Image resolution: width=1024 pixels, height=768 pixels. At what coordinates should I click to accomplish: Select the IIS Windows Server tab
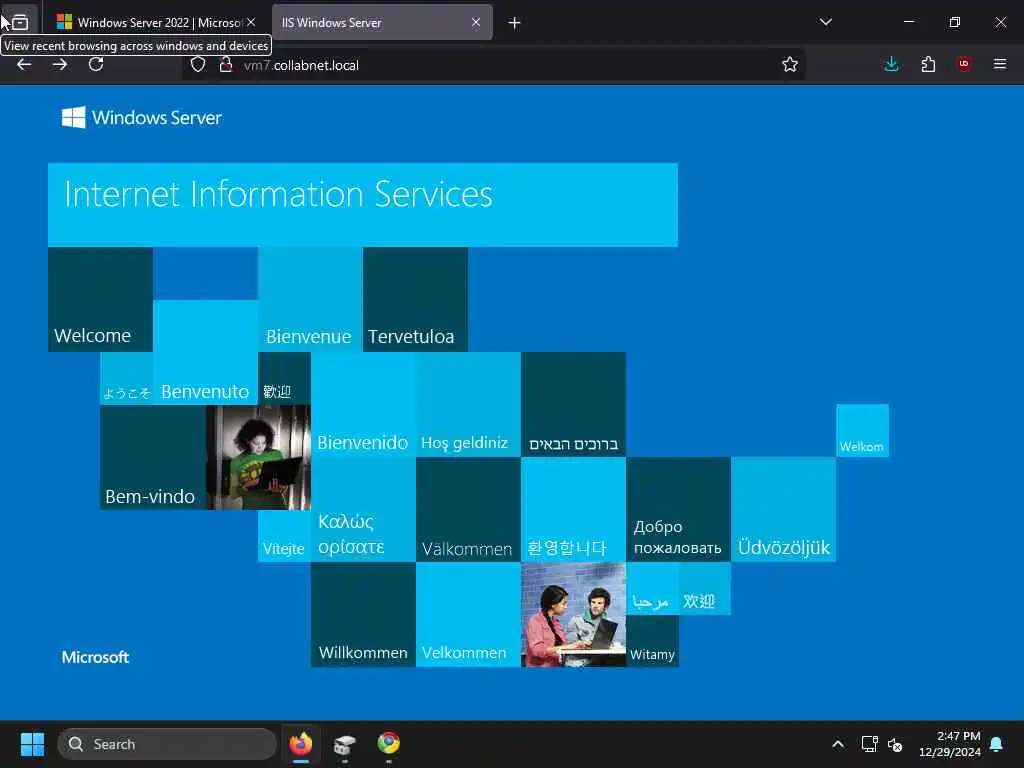pyautogui.click(x=382, y=22)
